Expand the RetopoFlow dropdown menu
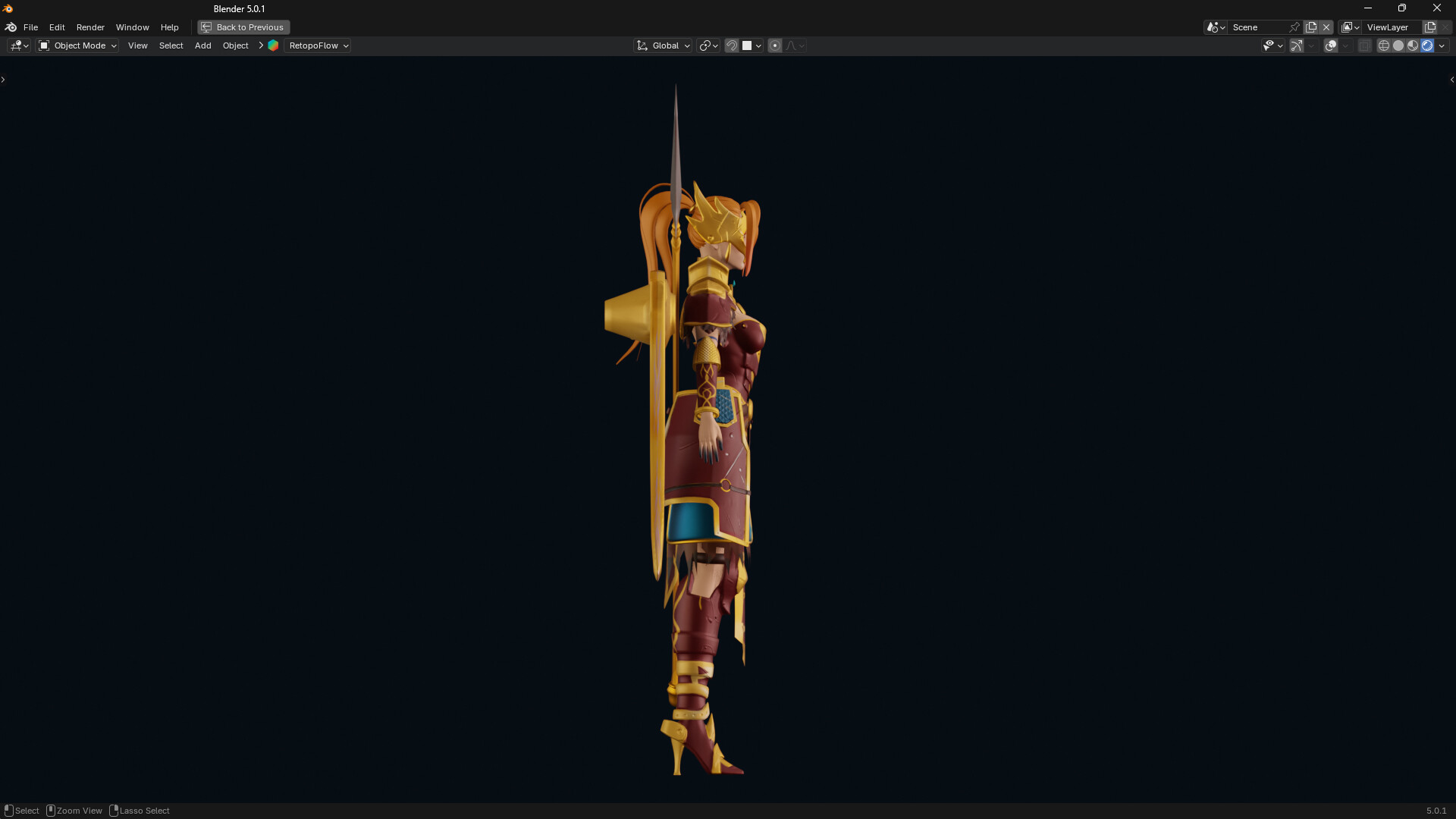 coord(318,45)
